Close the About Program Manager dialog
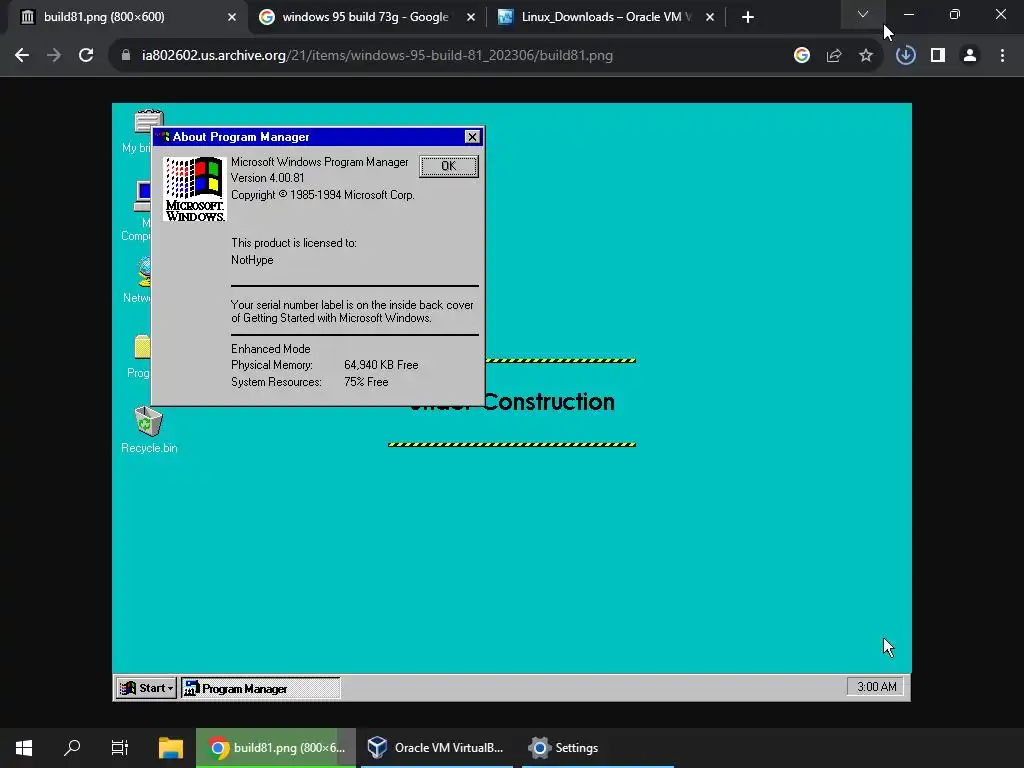 tap(472, 136)
